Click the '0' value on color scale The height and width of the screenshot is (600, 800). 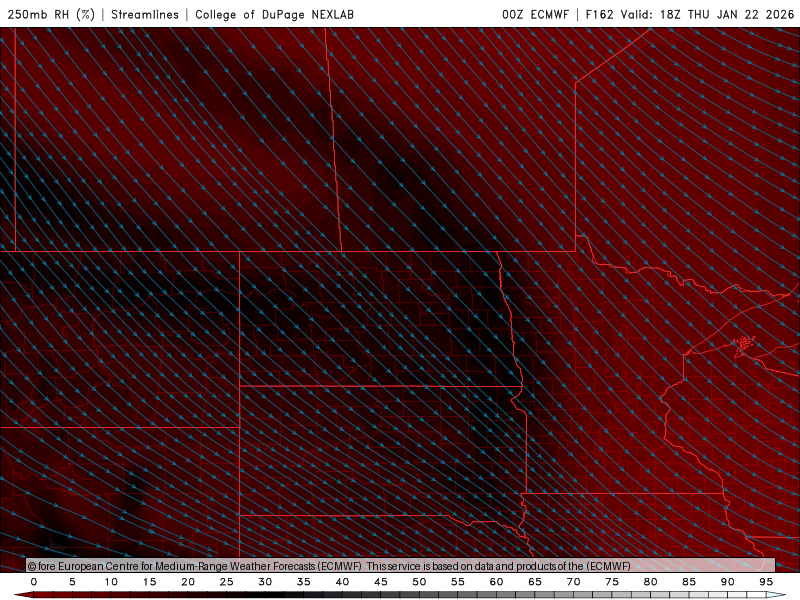(34, 582)
